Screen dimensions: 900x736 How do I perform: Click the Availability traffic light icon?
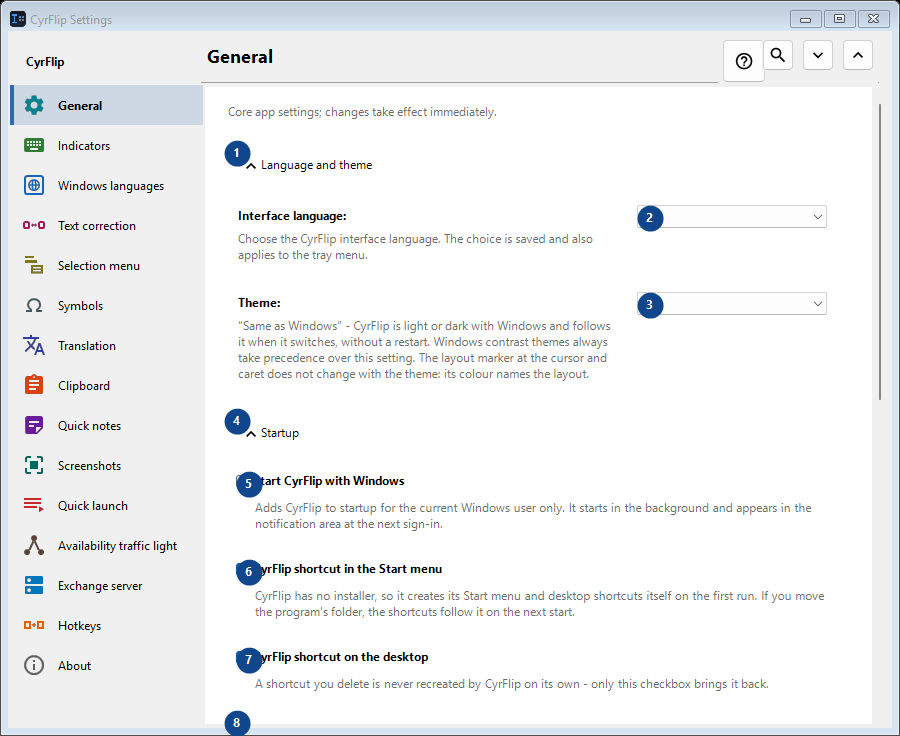(34, 545)
